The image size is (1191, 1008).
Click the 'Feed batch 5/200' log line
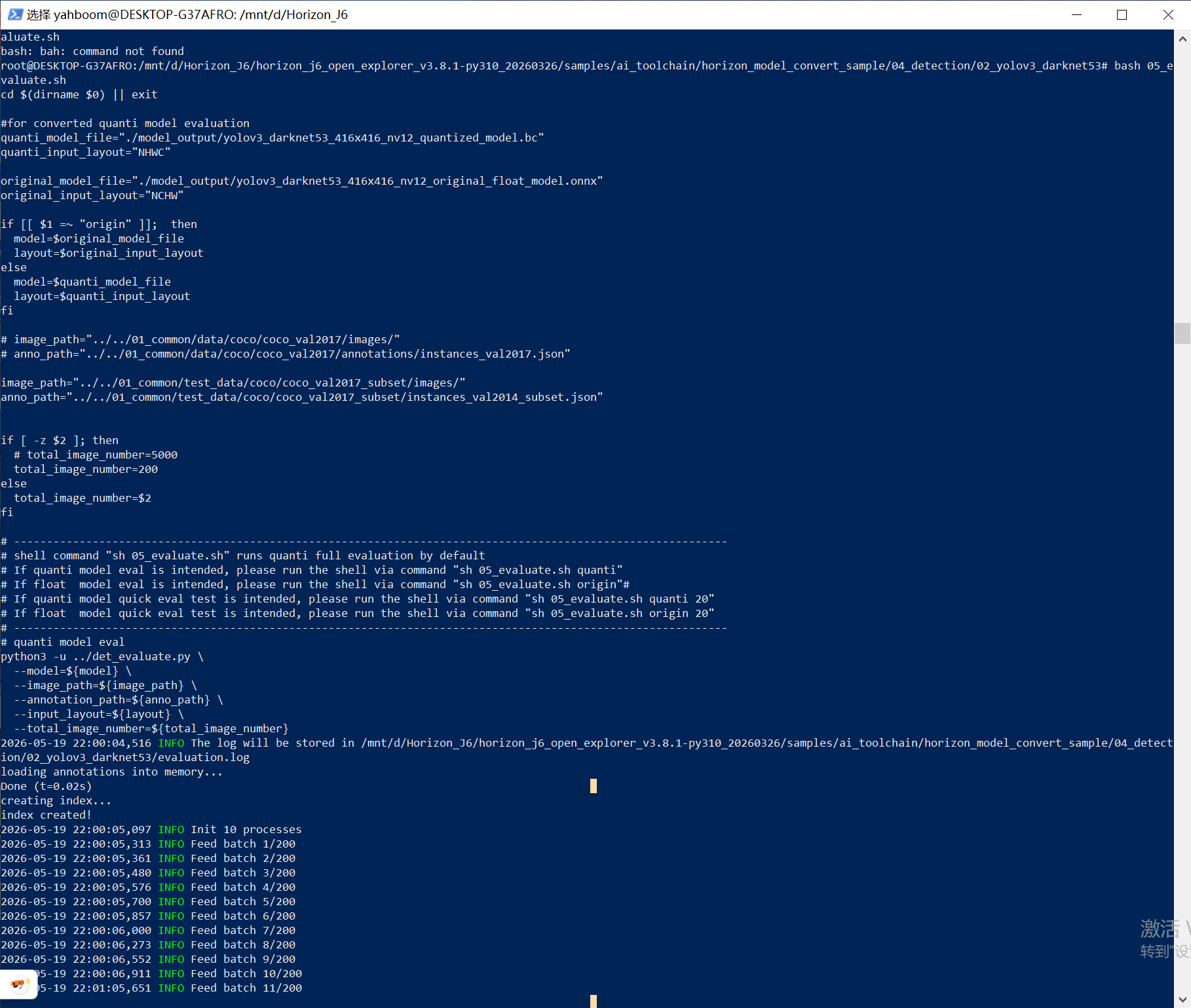coord(148,901)
